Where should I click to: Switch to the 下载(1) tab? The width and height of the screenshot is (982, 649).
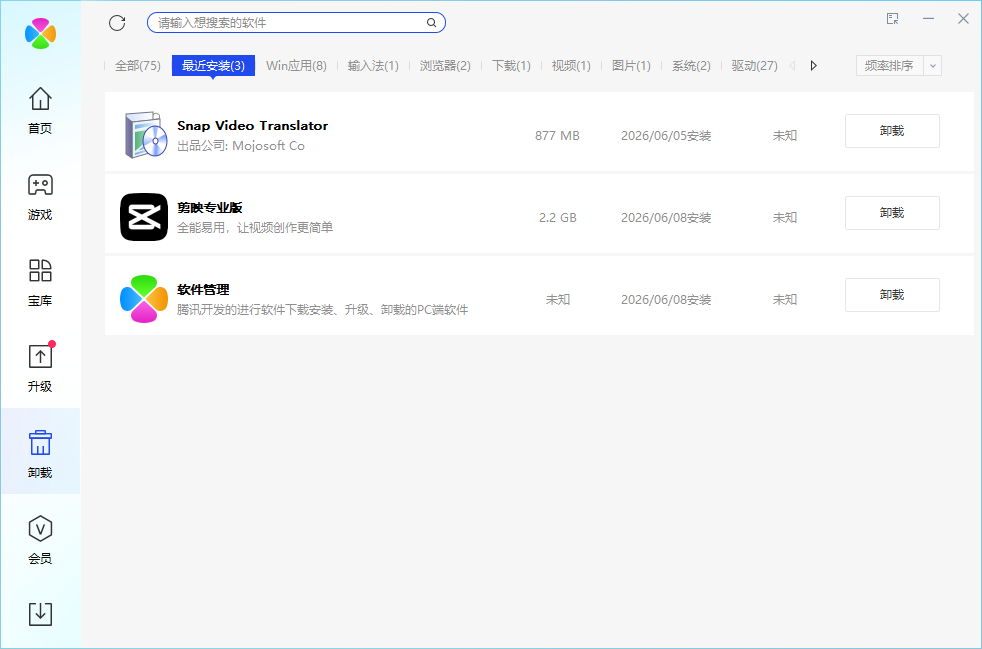[x=511, y=65]
